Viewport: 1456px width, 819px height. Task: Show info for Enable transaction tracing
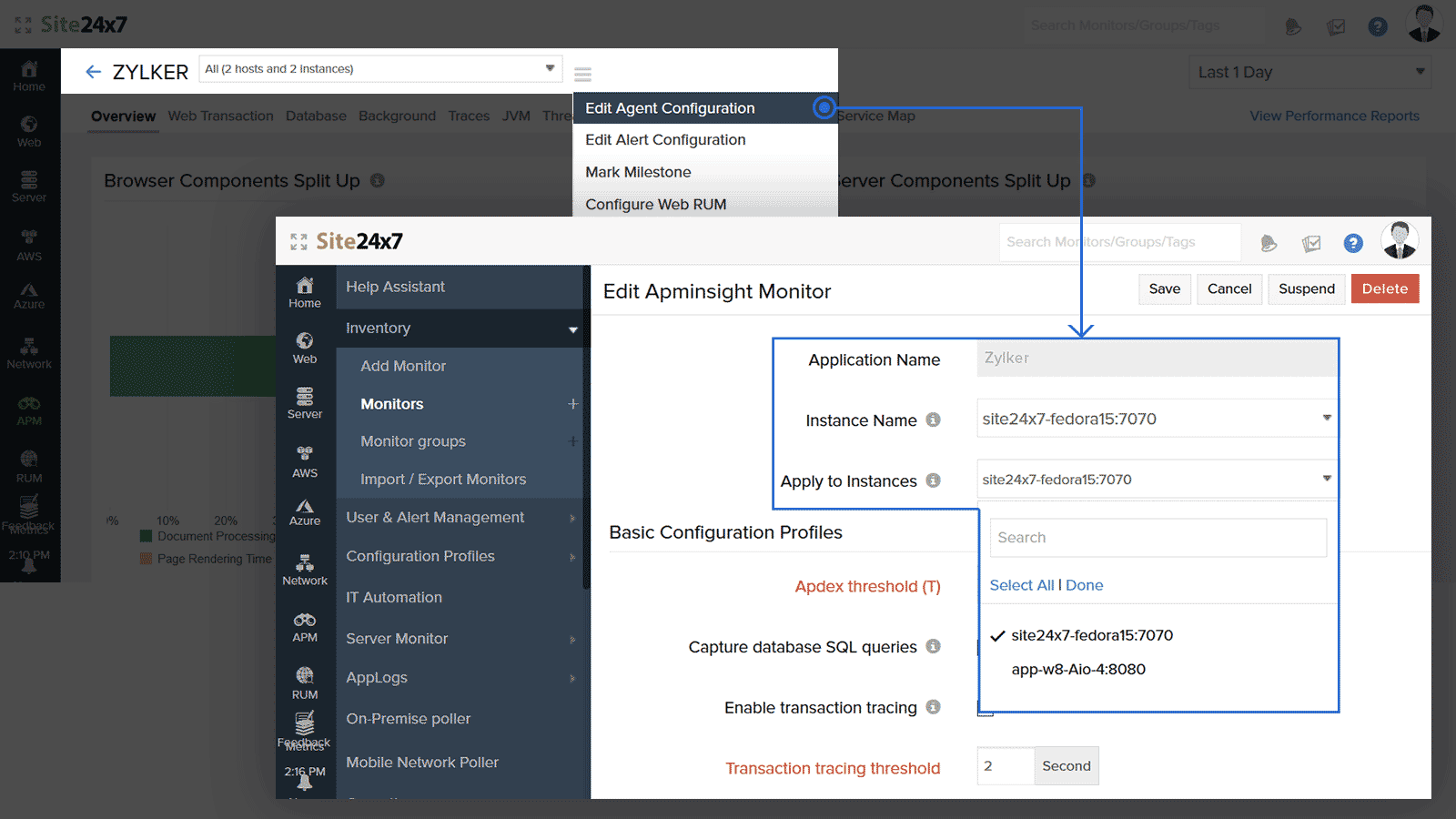pyautogui.click(x=933, y=707)
